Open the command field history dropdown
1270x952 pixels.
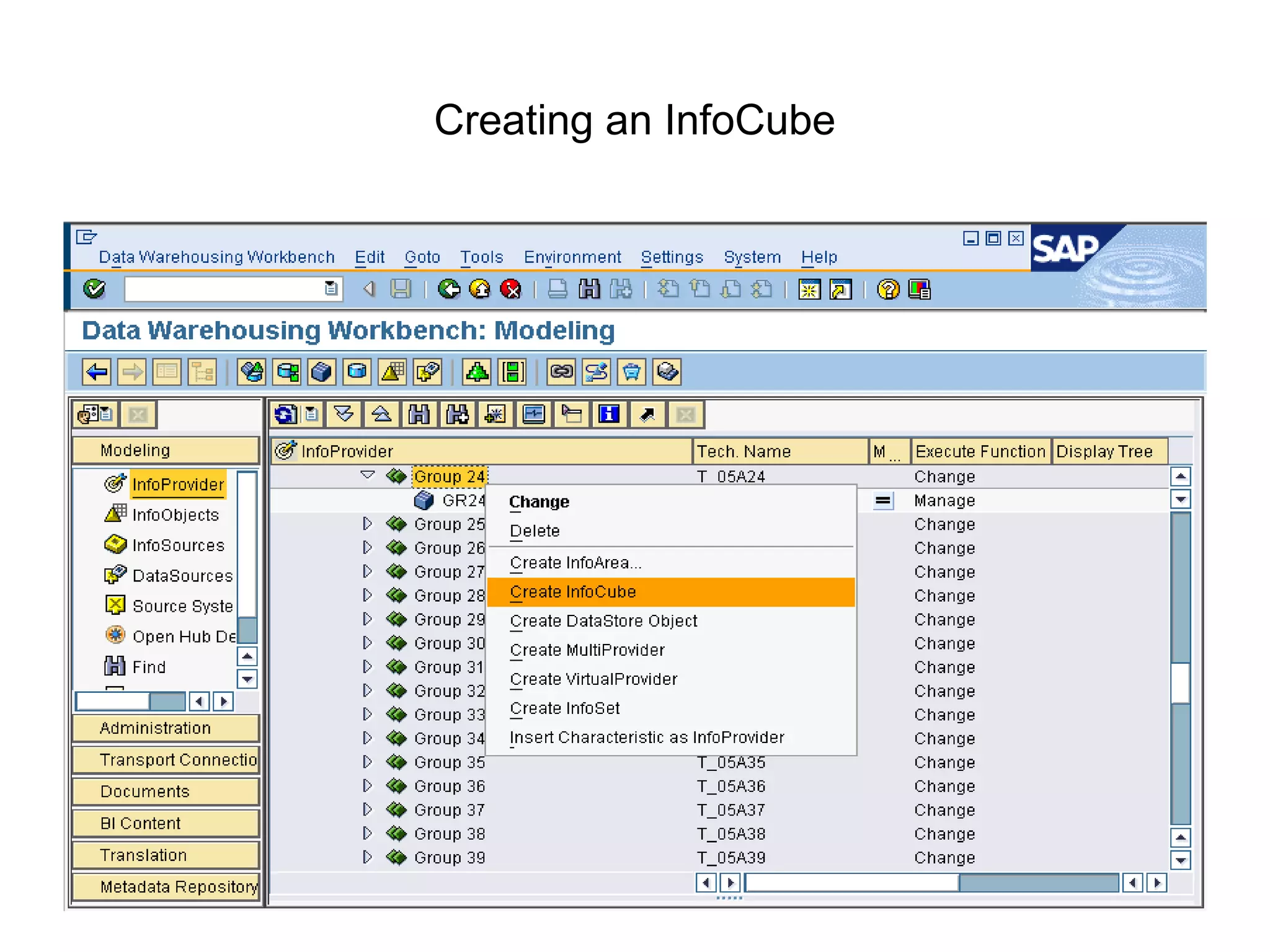point(331,289)
